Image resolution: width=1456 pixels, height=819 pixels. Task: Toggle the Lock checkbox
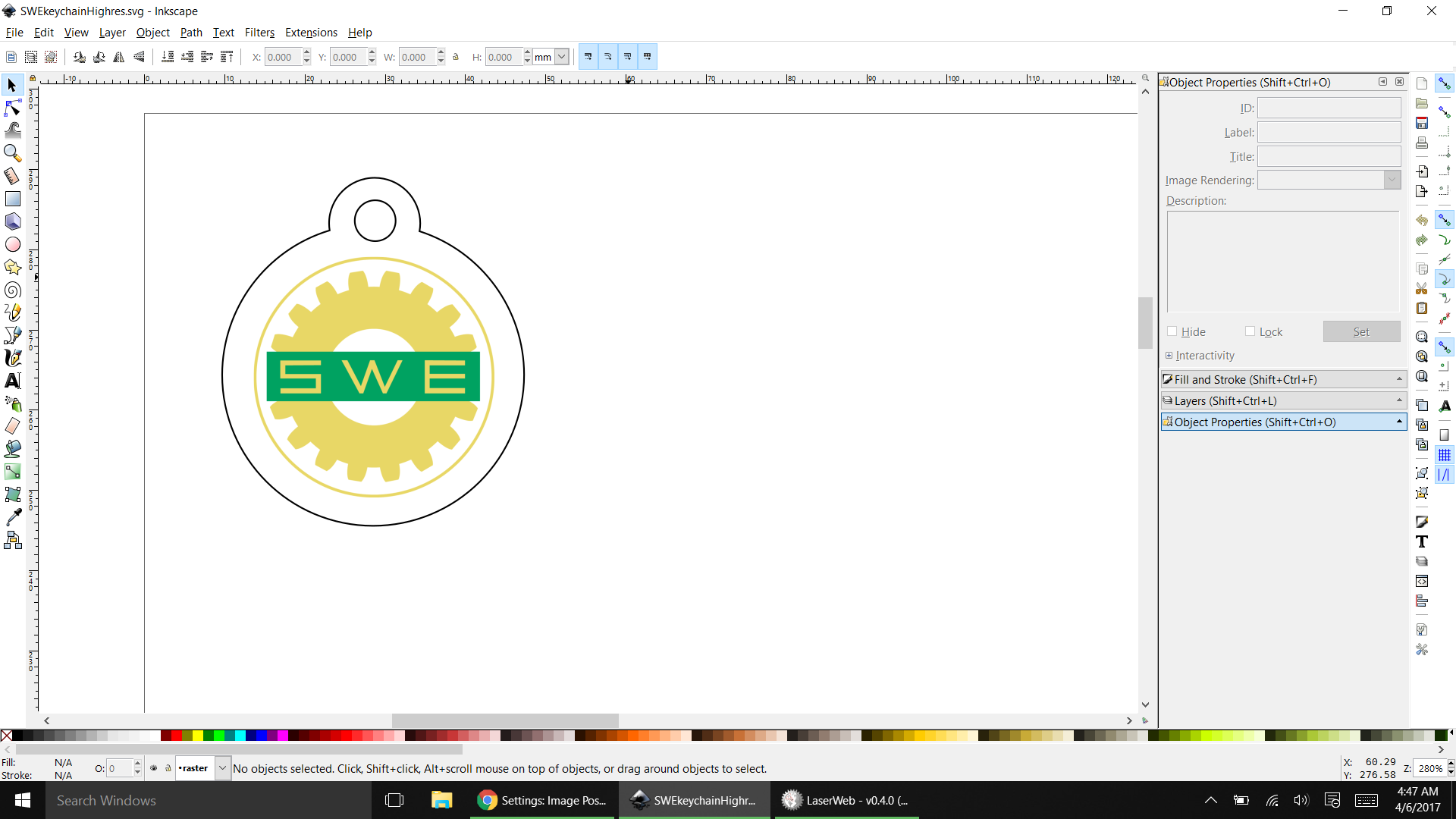coord(1250,331)
